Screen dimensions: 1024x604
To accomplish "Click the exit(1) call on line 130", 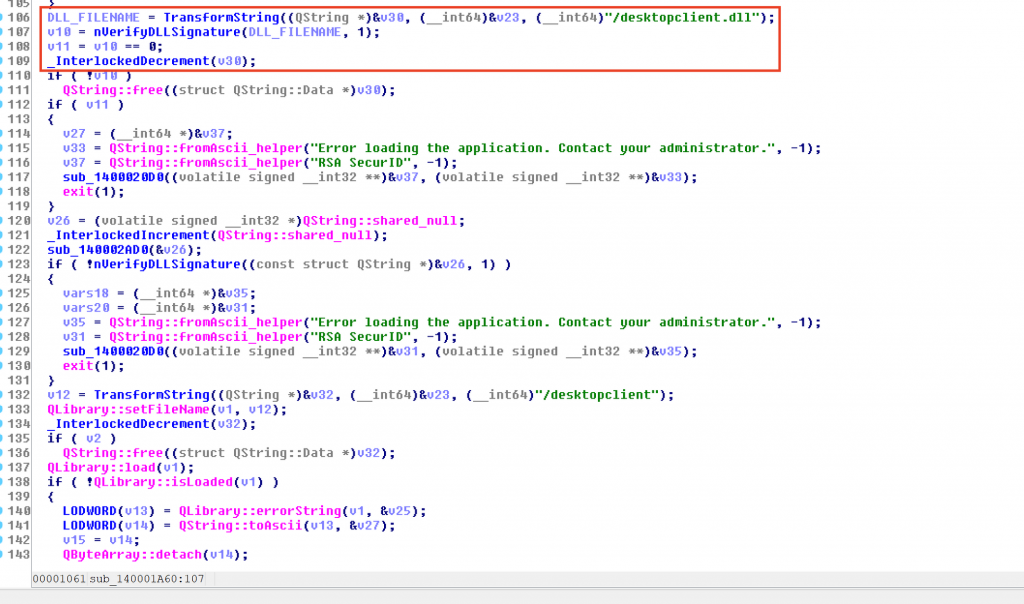I will pos(84,366).
